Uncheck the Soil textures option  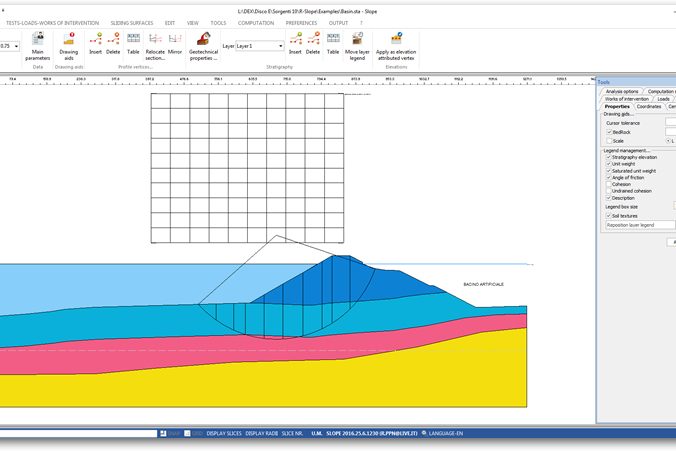tap(609, 215)
